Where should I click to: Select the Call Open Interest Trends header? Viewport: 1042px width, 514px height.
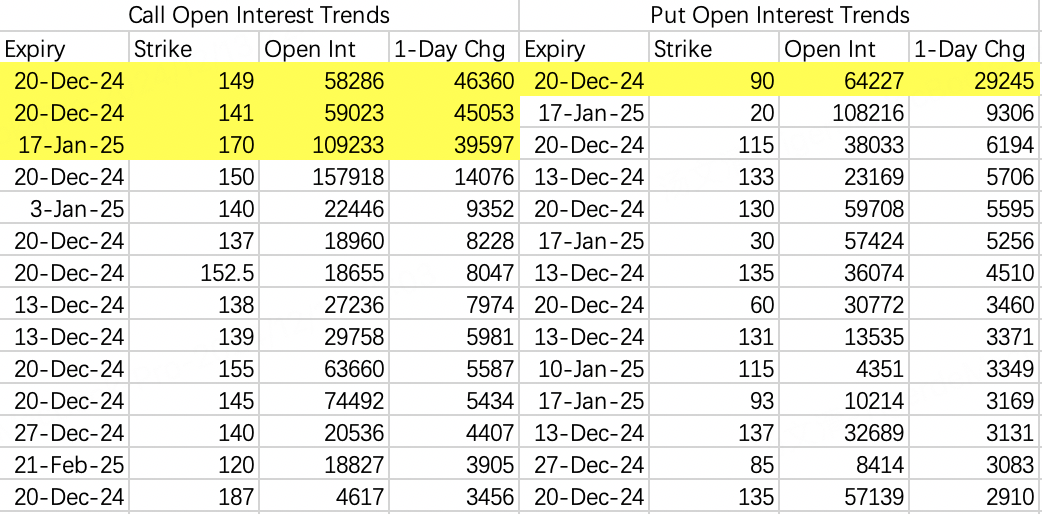coord(259,15)
